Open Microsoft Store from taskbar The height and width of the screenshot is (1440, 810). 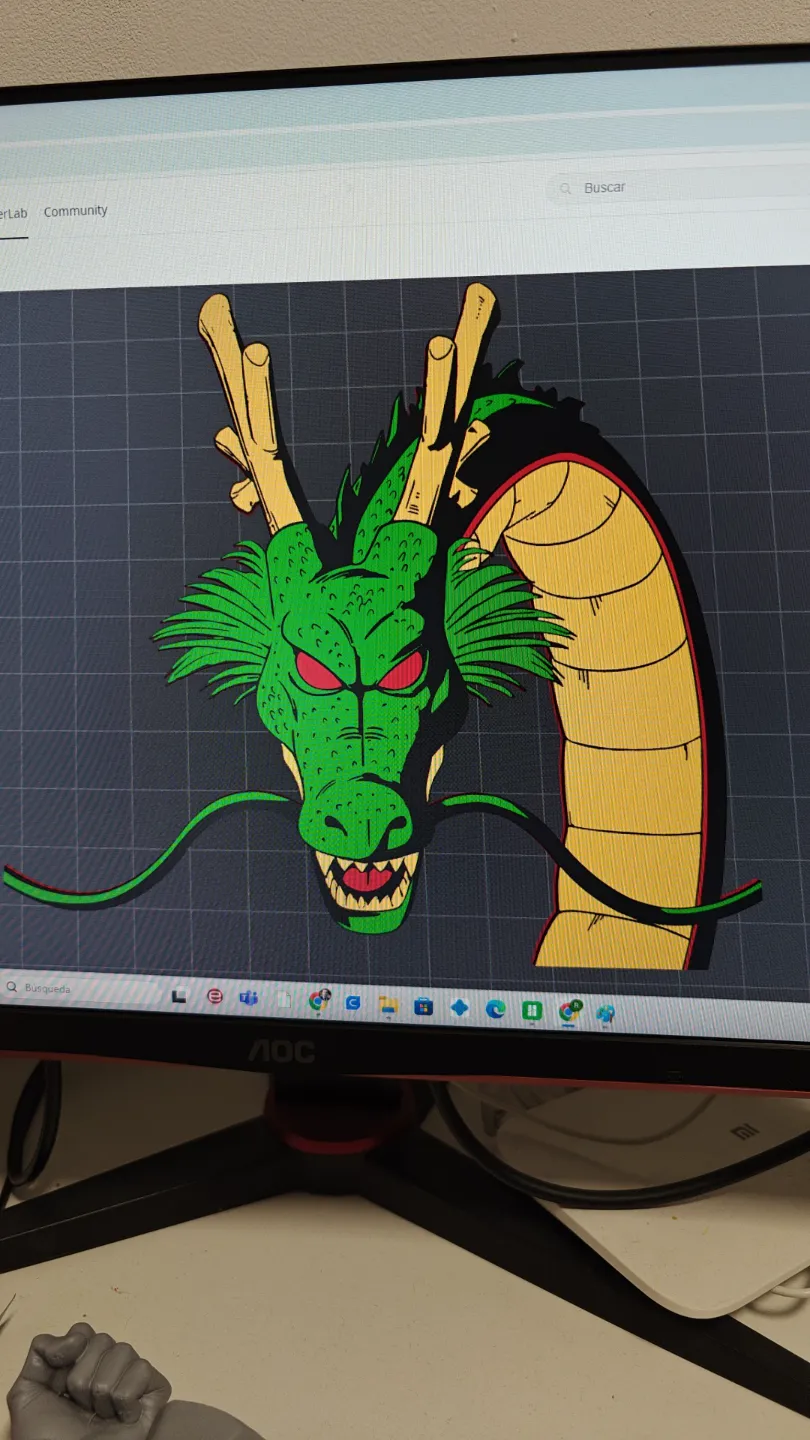click(x=423, y=1006)
